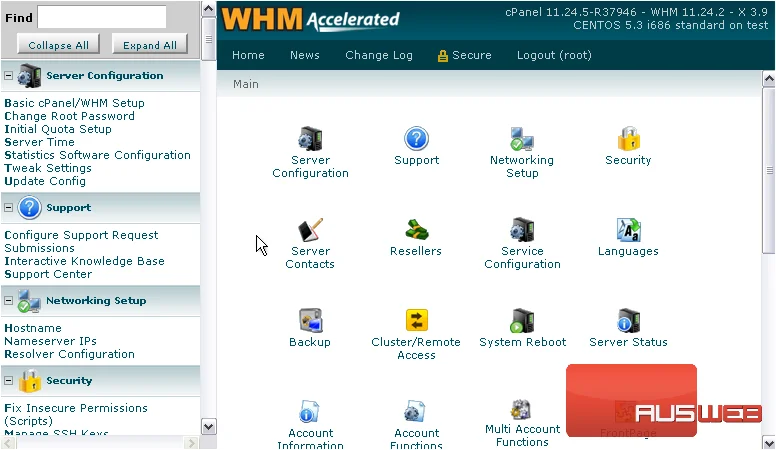This screenshot has height=450, width=776.
Task: Open News in the top navigation
Action: click(304, 55)
